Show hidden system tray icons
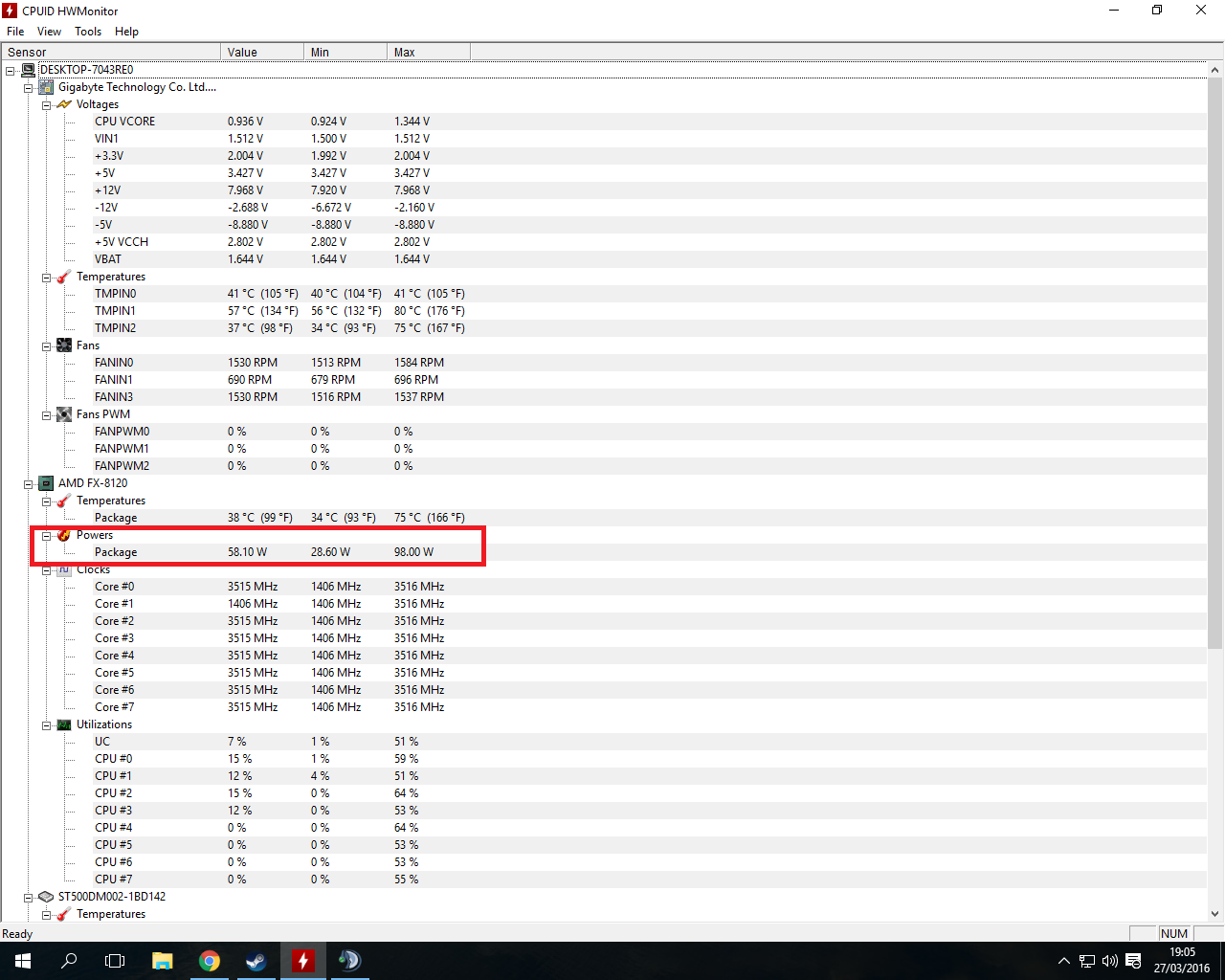This screenshot has height=980, width=1225. pos(1064,961)
